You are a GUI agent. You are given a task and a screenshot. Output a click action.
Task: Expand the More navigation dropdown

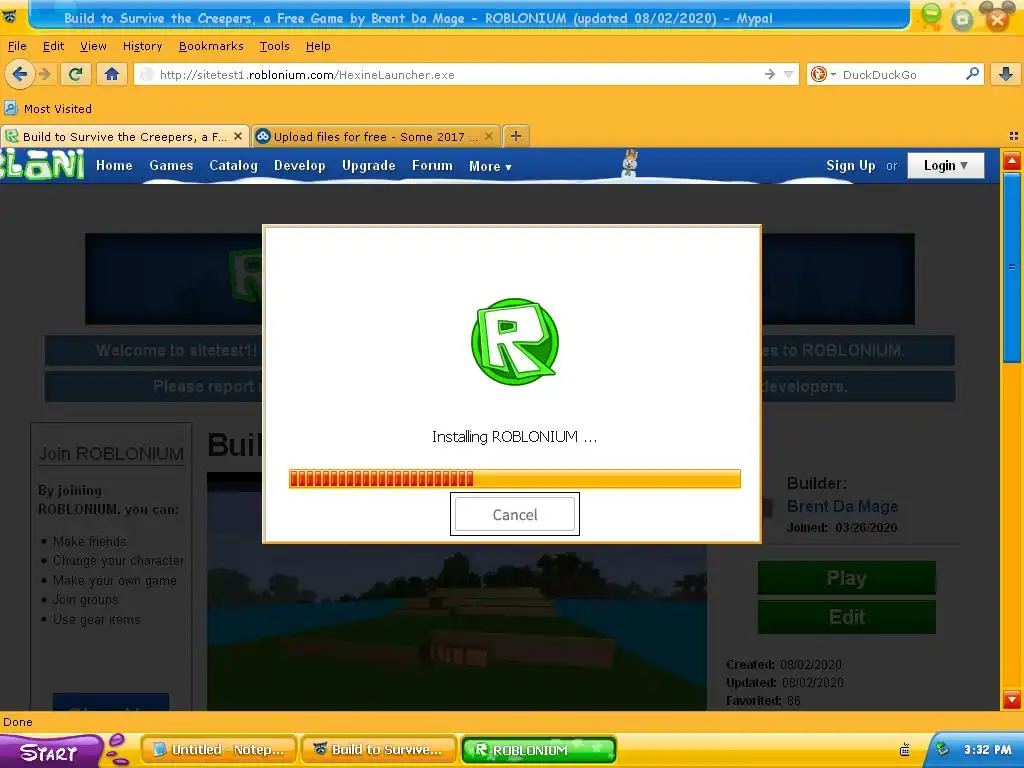pyautogui.click(x=490, y=166)
